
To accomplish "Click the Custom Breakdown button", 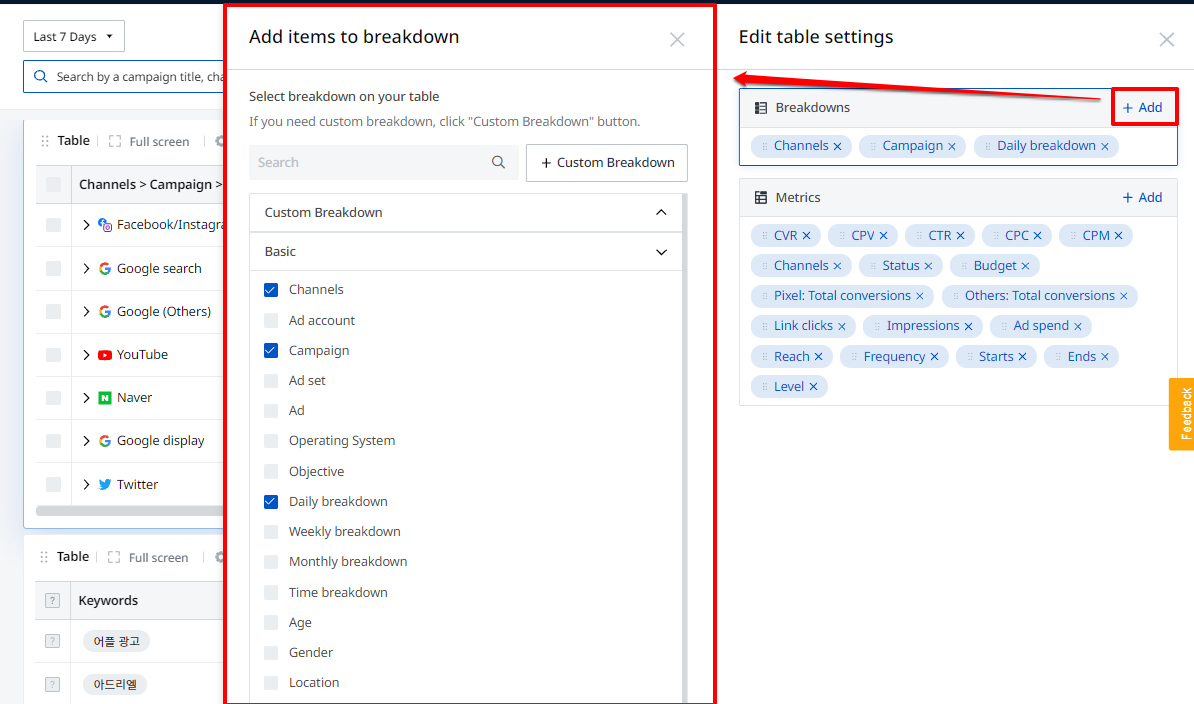I will pos(607,163).
